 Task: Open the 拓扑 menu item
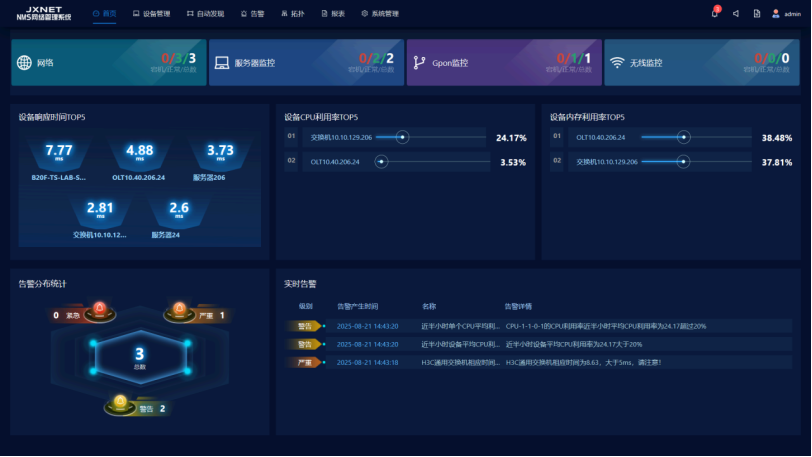click(x=292, y=14)
